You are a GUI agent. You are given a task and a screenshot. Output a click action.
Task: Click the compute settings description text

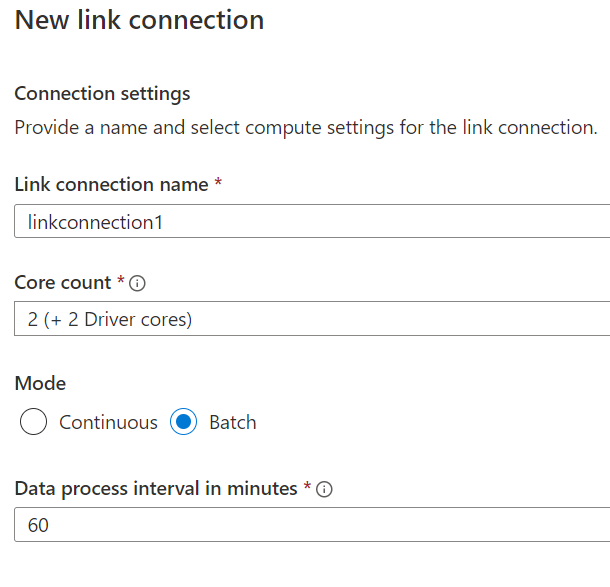point(306,128)
